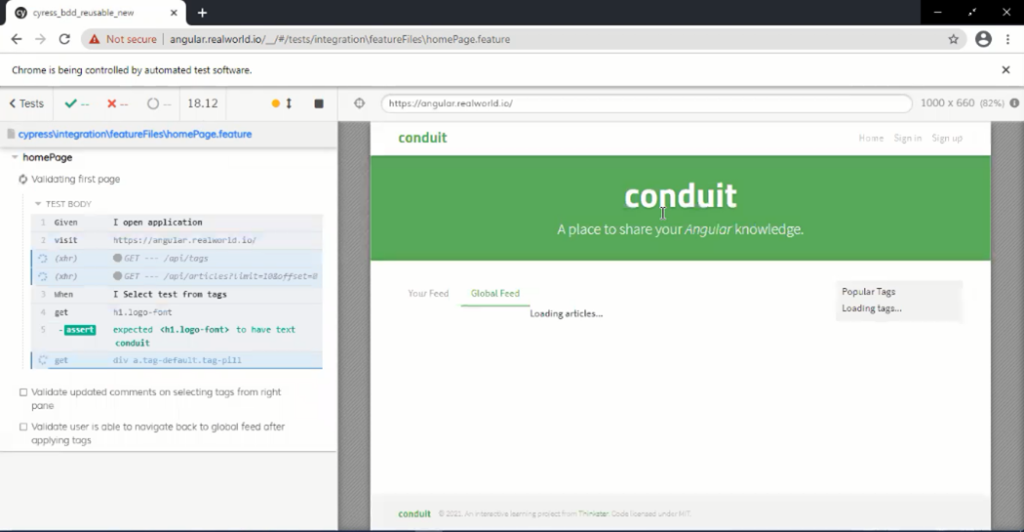Open the Chrome profile avatar icon

[984, 39]
